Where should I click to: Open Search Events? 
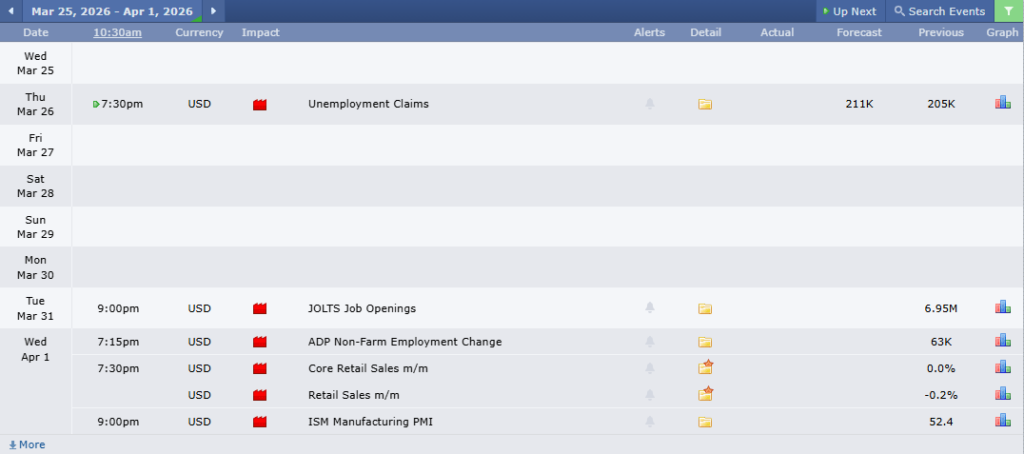click(938, 11)
